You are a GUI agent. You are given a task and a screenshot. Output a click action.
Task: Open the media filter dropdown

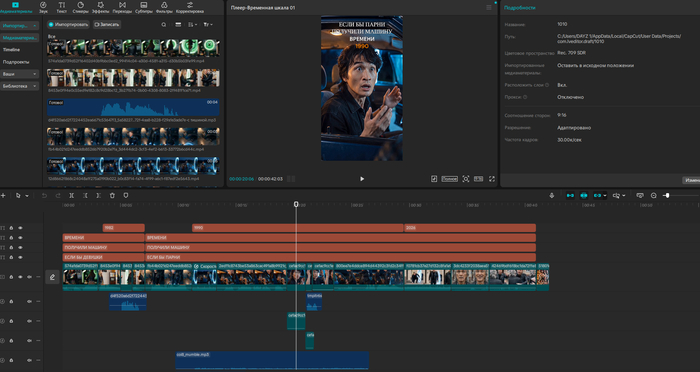(x=208, y=25)
